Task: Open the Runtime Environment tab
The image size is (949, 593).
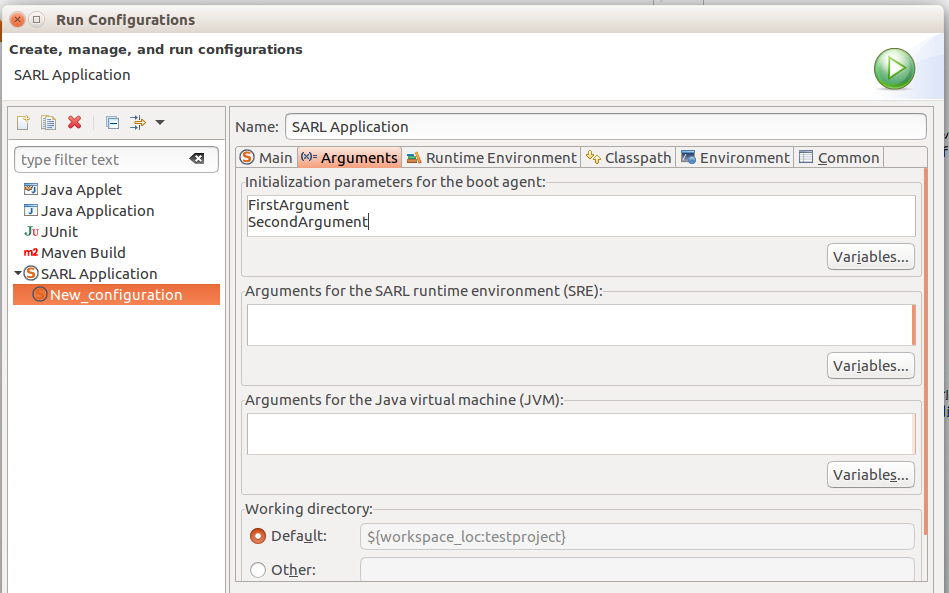Action: coord(491,158)
